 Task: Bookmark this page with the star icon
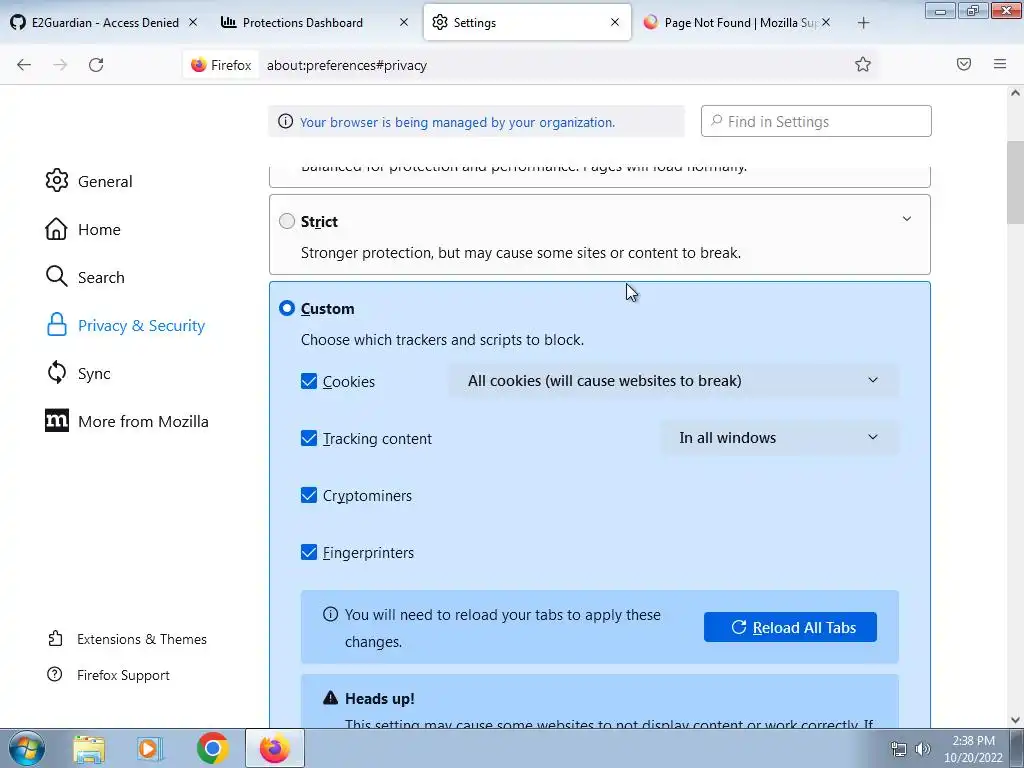click(x=863, y=64)
